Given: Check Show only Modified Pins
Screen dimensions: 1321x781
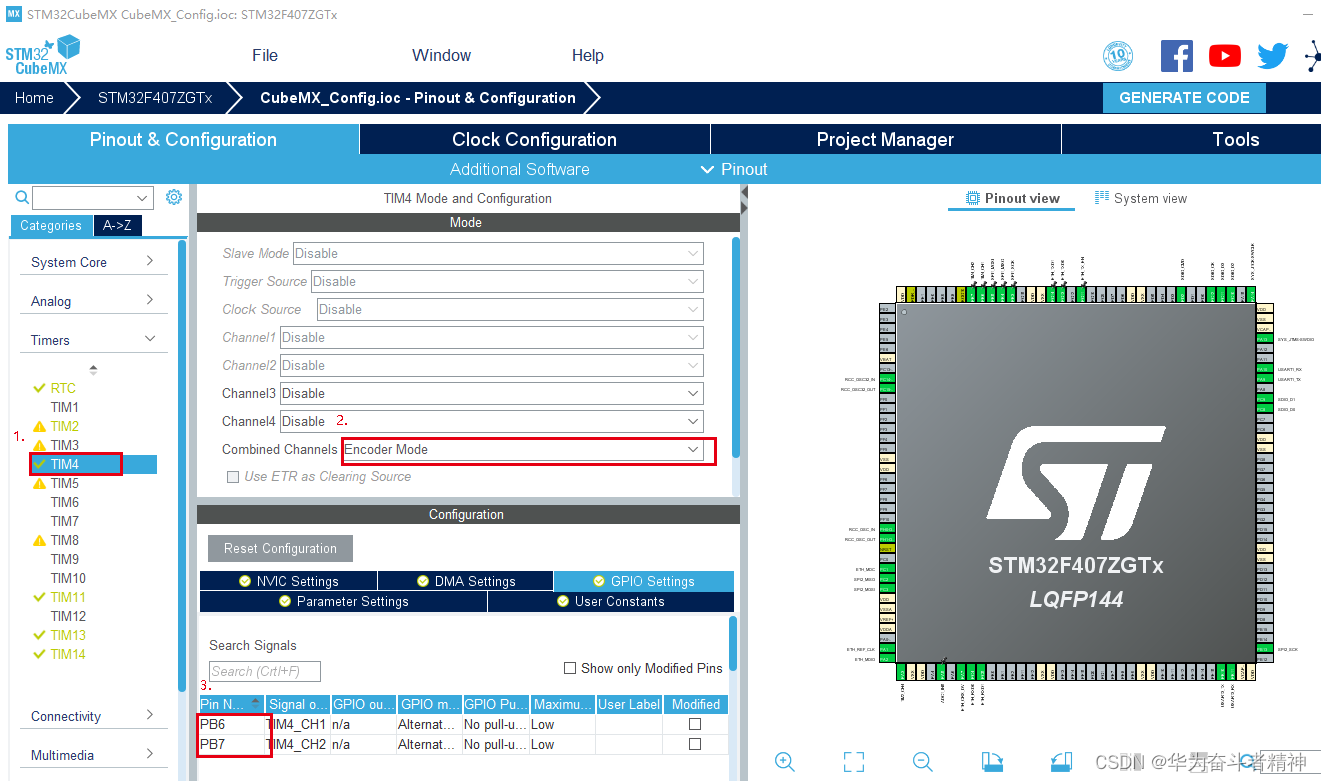Looking at the screenshot, I should (x=569, y=668).
